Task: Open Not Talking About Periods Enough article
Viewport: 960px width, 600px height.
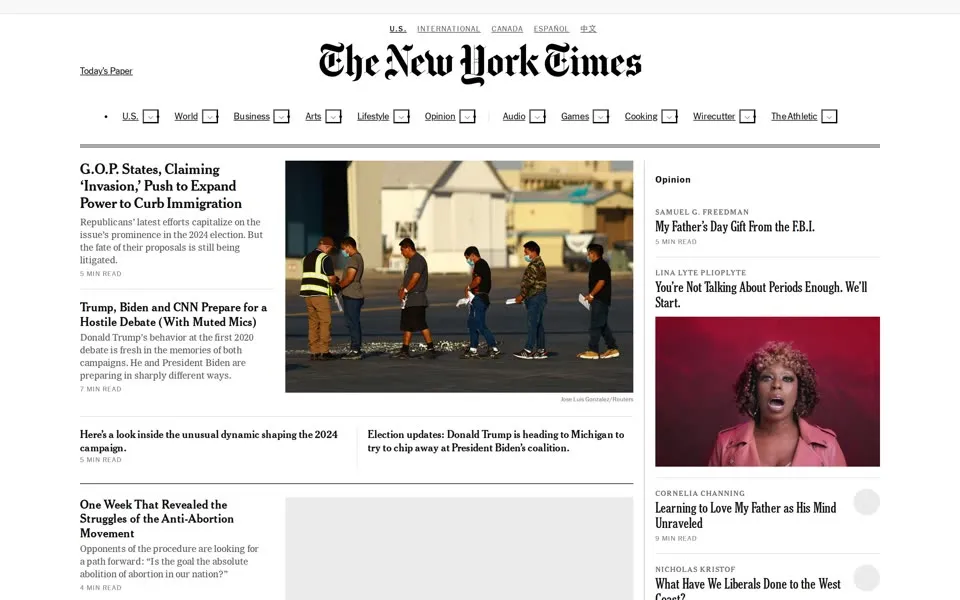Action: (761, 294)
